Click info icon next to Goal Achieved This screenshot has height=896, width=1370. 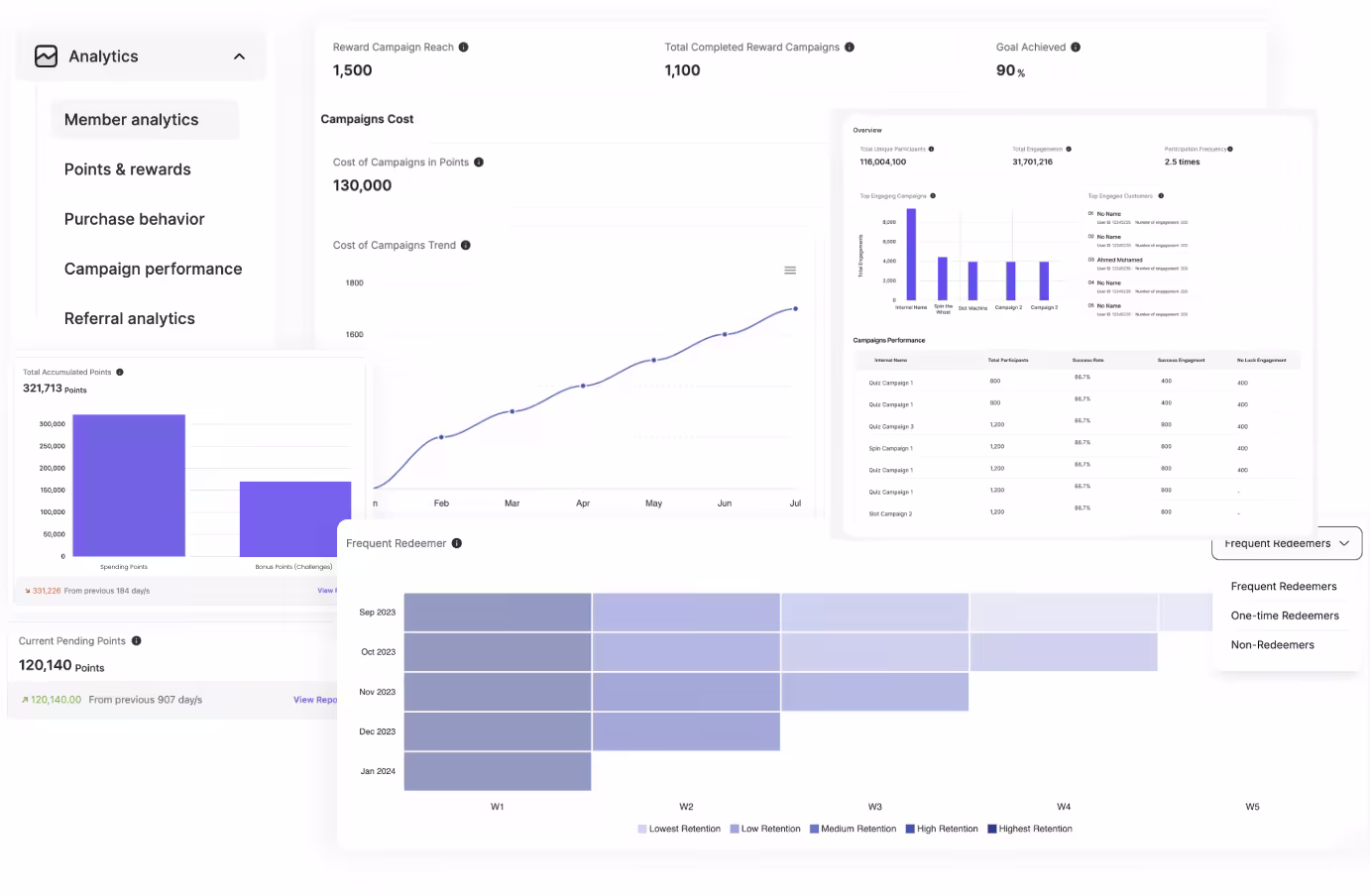[x=1076, y=48]
